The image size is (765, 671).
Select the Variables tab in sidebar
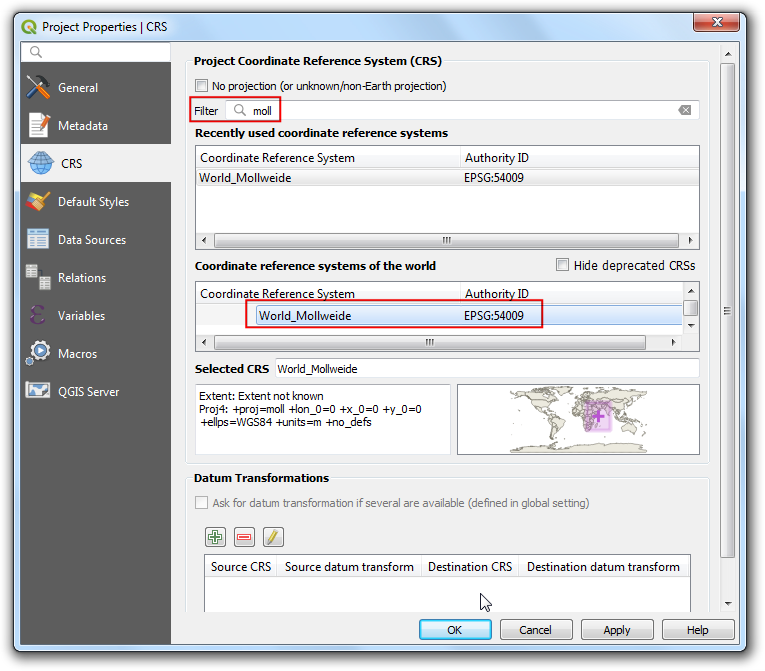[81, 316]
